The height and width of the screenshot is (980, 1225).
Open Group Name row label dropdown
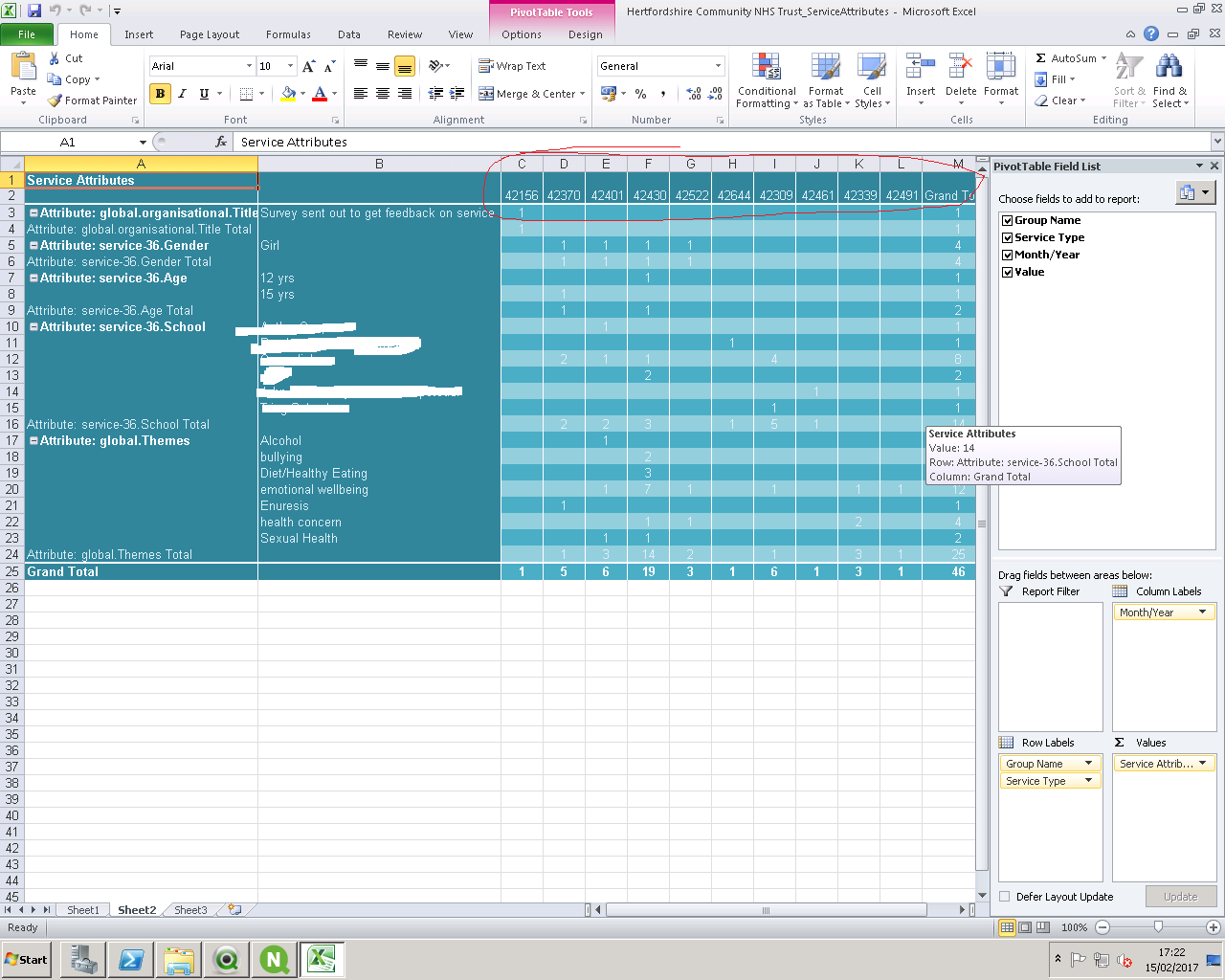click(x=1088, y=764)
